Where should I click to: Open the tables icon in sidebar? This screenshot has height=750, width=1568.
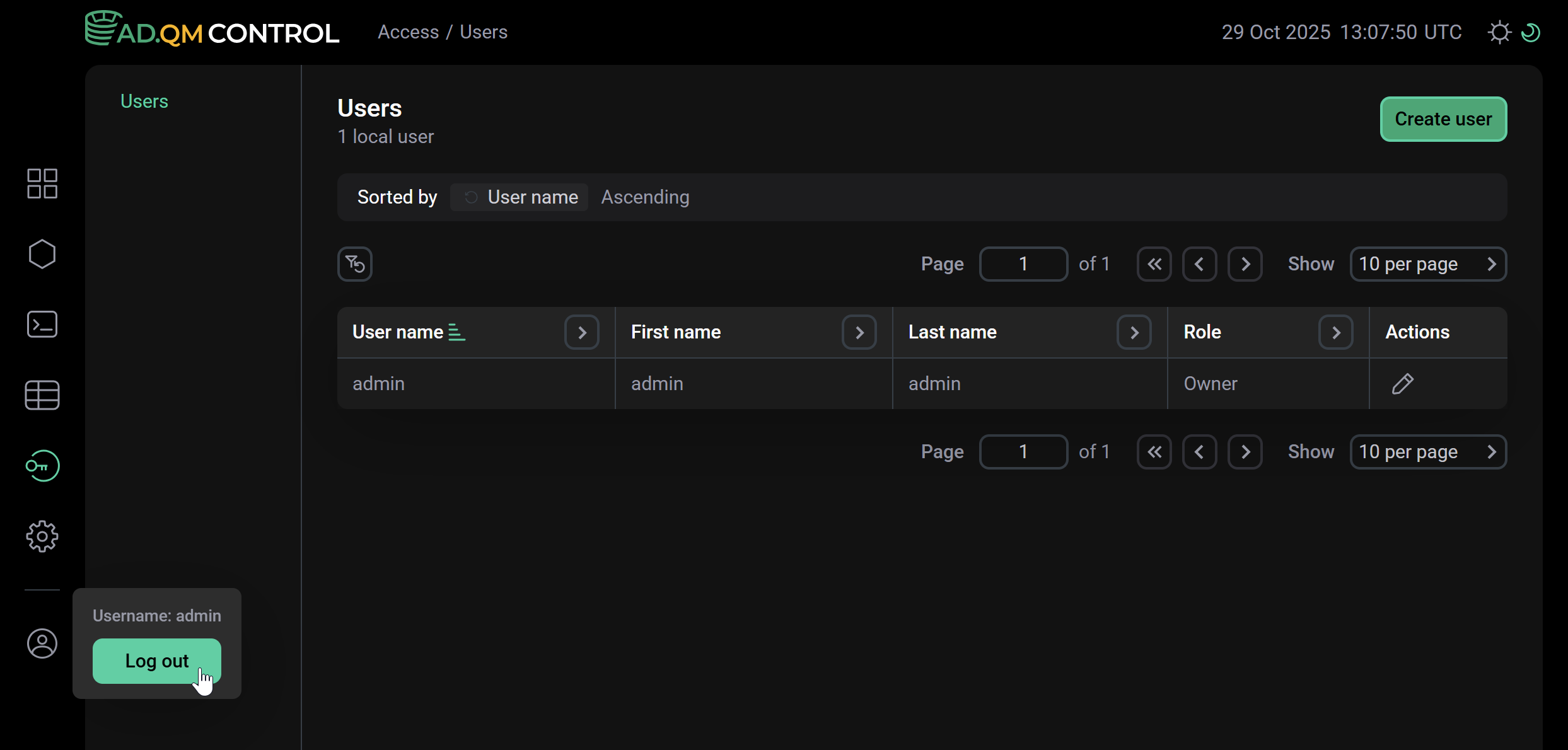(42, 395)
